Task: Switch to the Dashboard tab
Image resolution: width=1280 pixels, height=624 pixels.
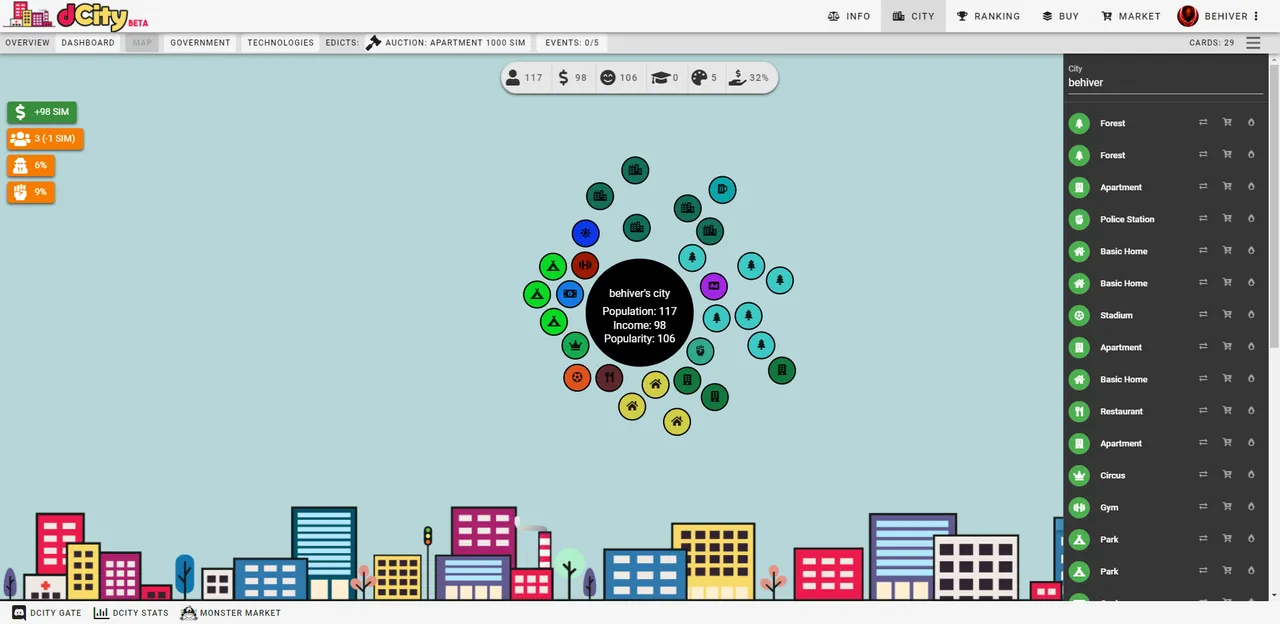Action: coord(88,43)
